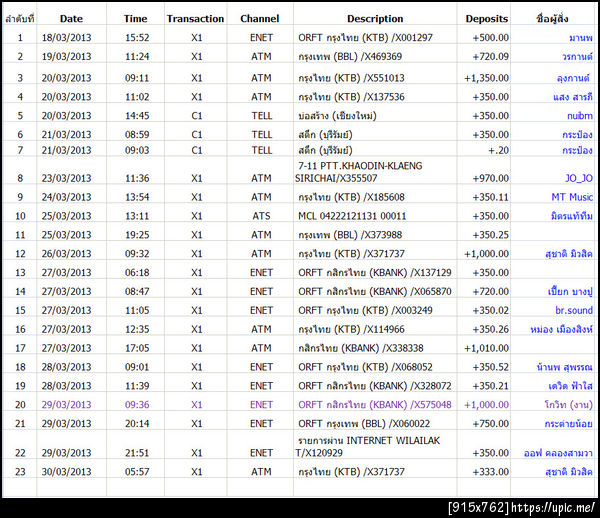Click the time 08:59 cell
The image size is (600, 518).
point(137,135)
